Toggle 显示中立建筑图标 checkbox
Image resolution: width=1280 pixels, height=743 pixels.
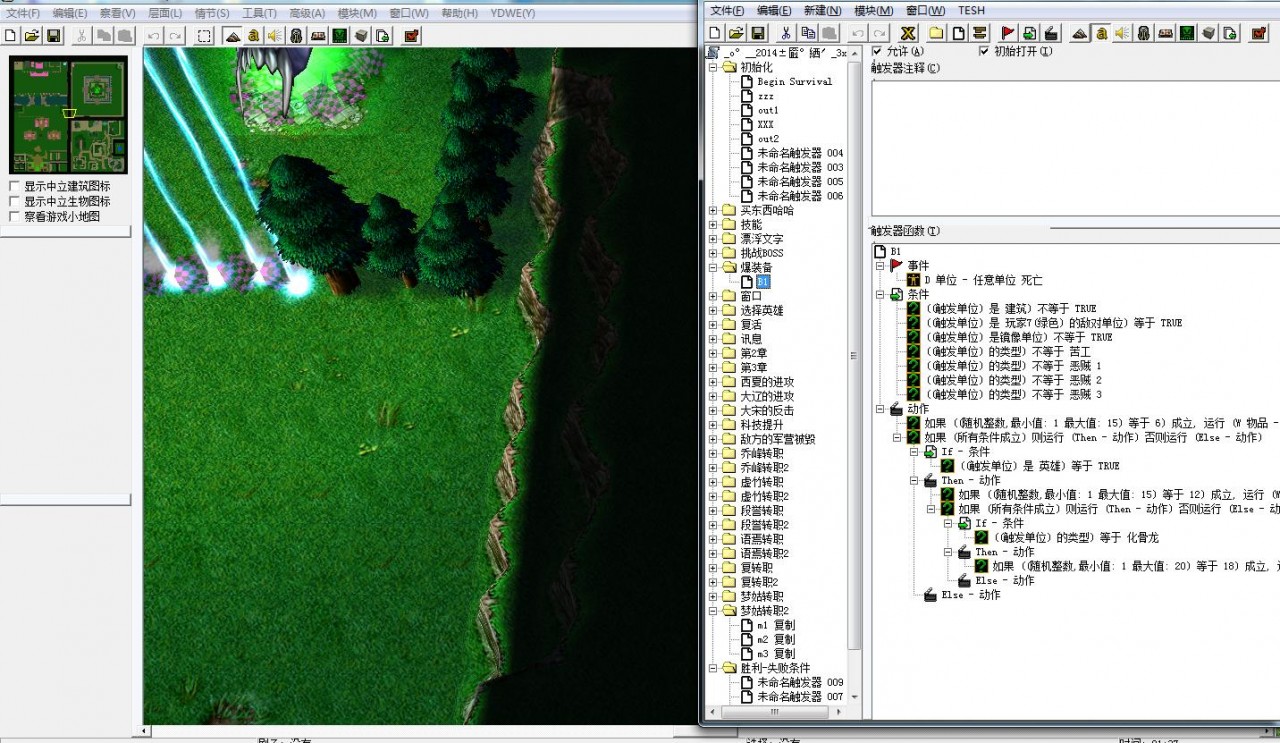(14, 186)
